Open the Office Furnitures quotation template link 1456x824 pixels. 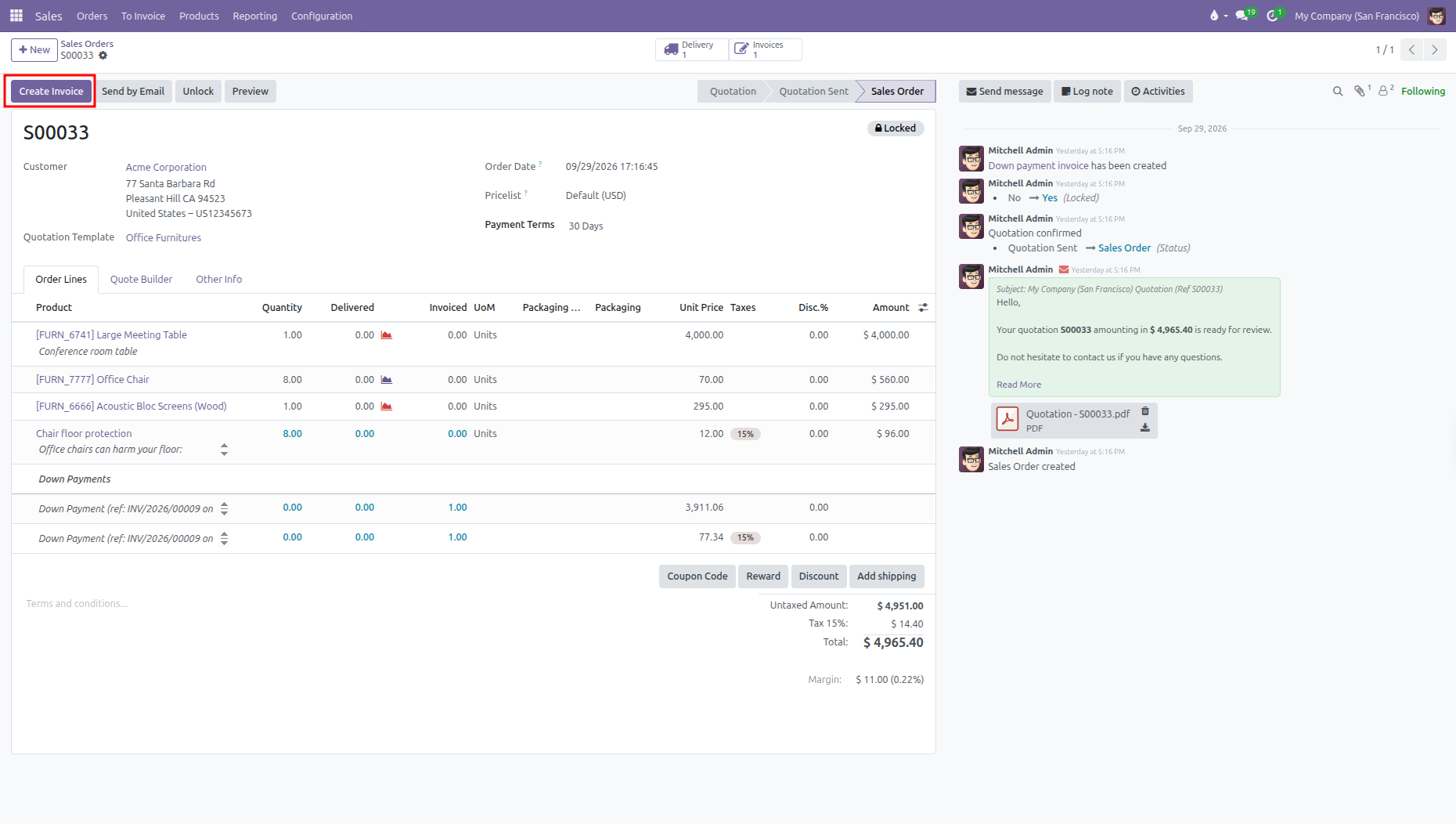pyautogui.click(x=164, y=238)
